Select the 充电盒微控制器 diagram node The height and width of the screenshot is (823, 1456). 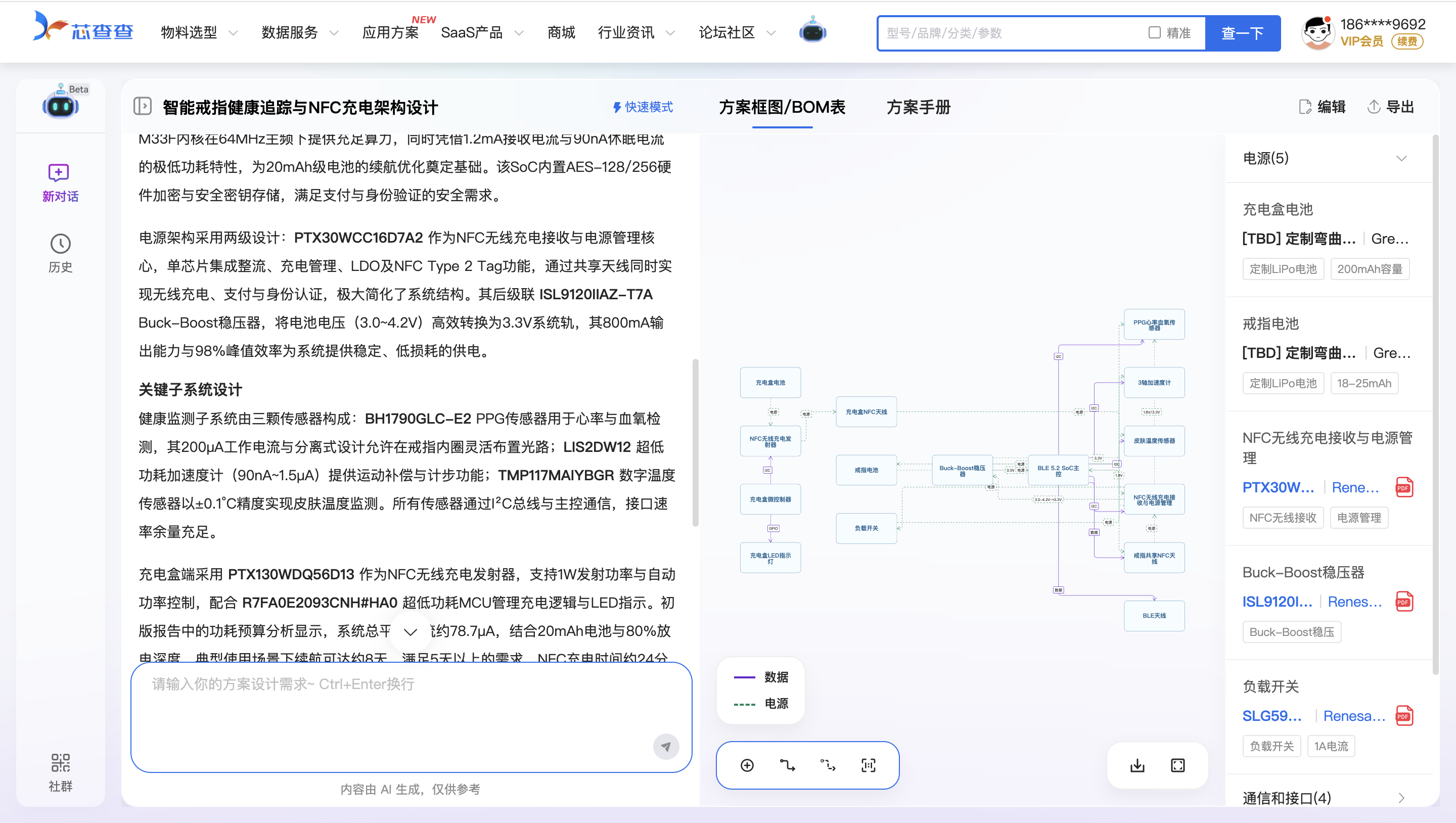(x=770, y=499)
